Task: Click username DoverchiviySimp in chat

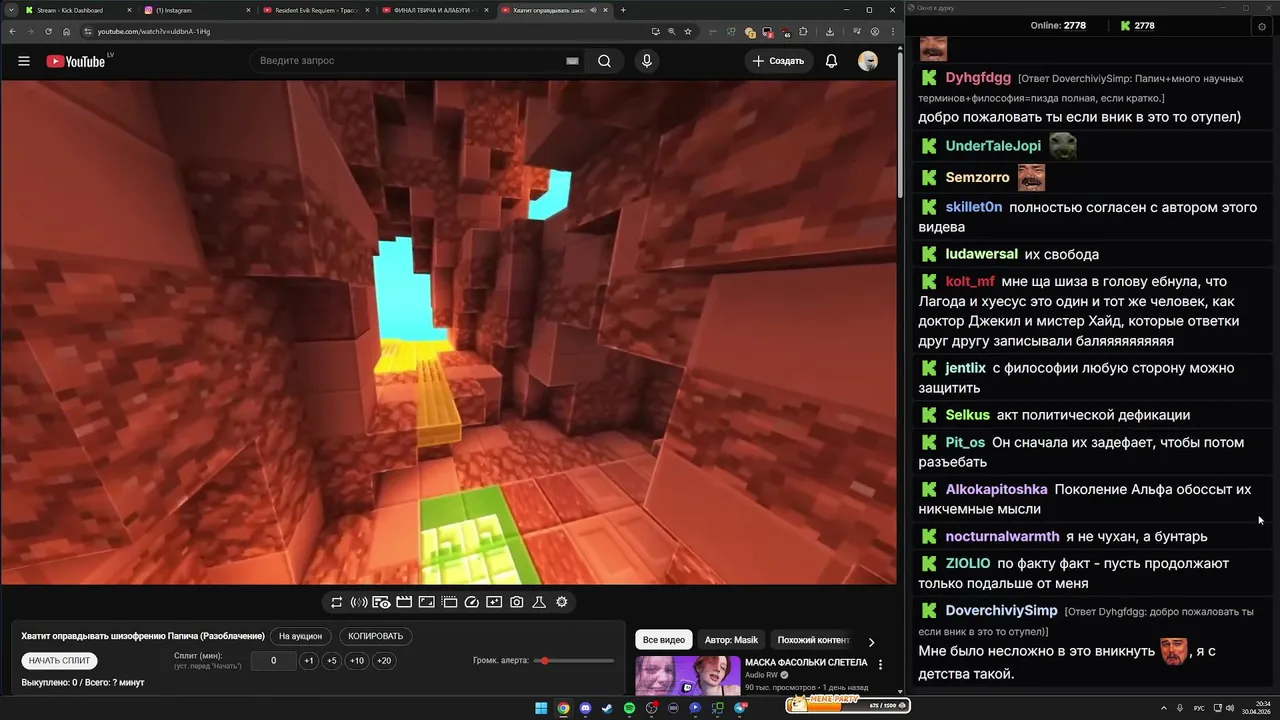Action: coord(1001,610)
